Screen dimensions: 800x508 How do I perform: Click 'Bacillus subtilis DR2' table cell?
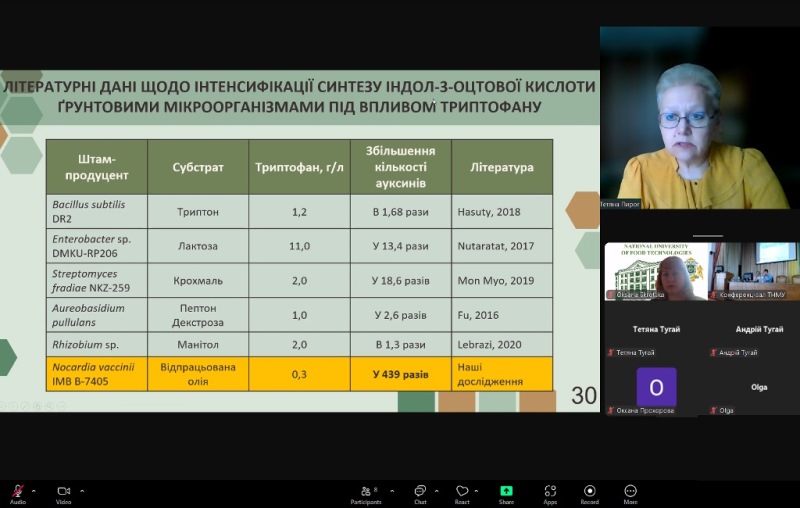click(x=96, y=211)
